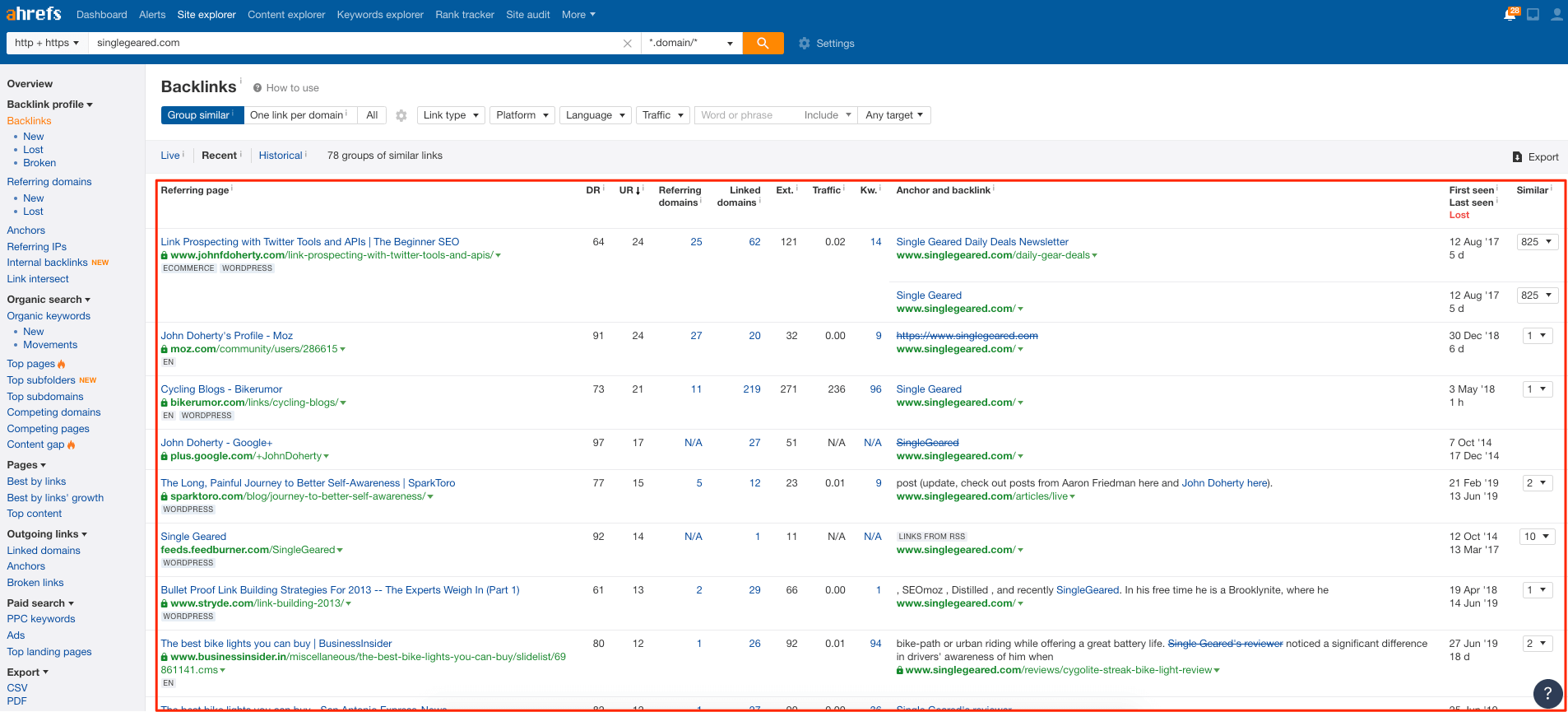Open the http + https protocol dropdown
Image resolution: width=1568 pixels, height=712 pixels.
[47, 43]
